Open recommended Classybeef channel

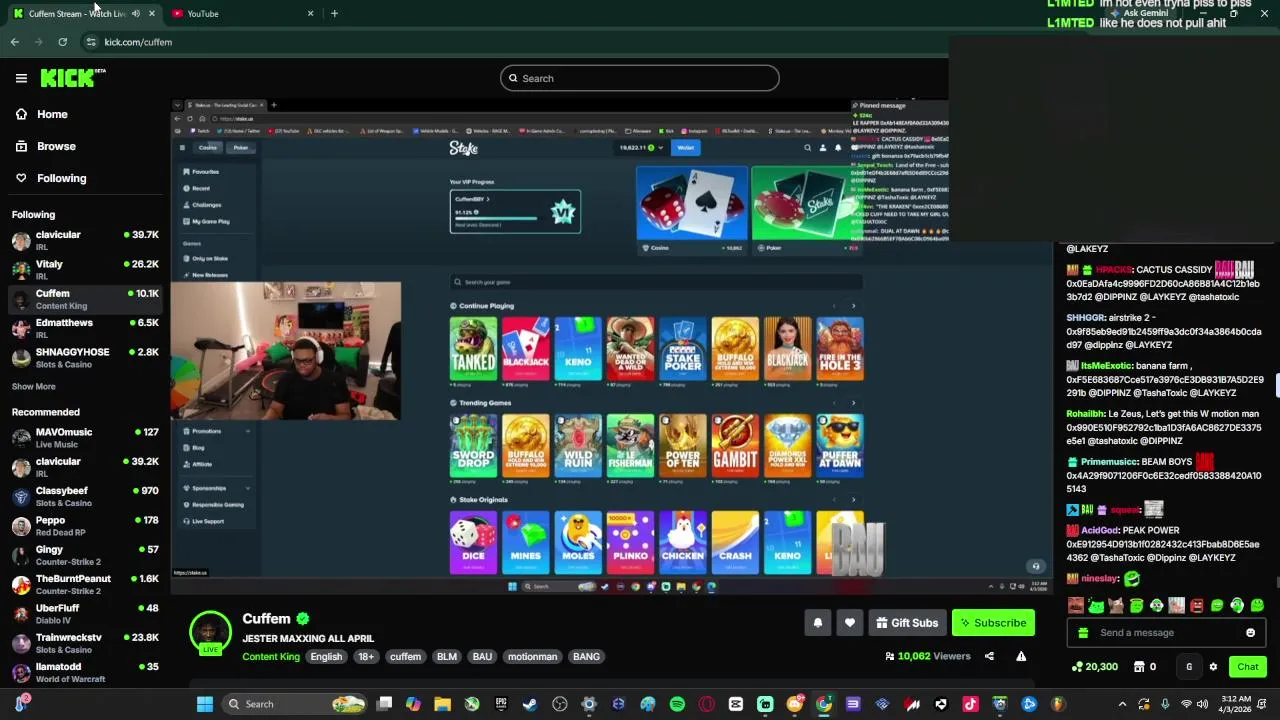(84, 496)
